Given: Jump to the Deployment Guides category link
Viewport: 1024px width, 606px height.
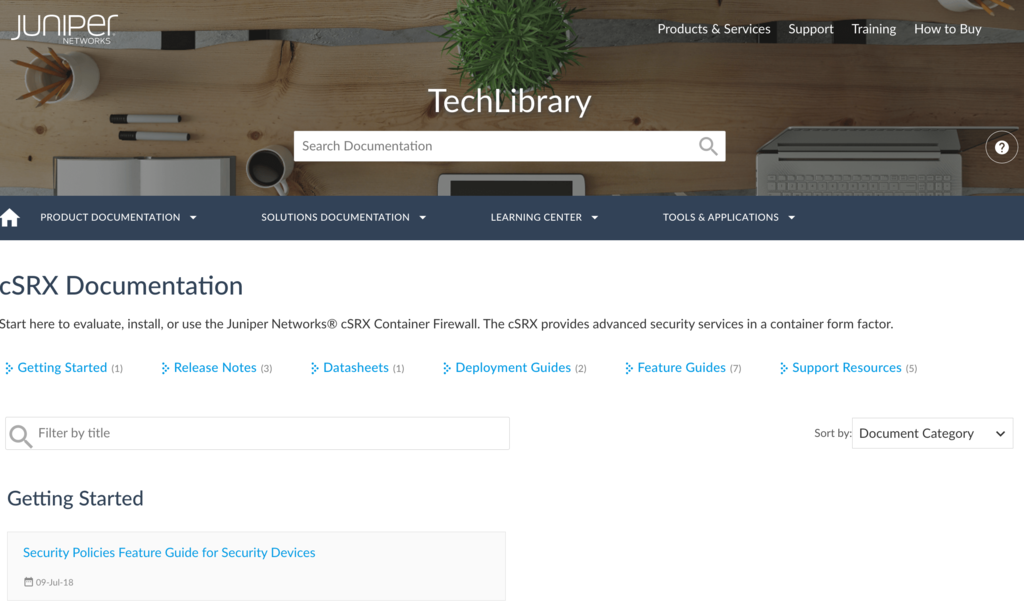Looking at the screenshot, I should [x=513, y=368].
